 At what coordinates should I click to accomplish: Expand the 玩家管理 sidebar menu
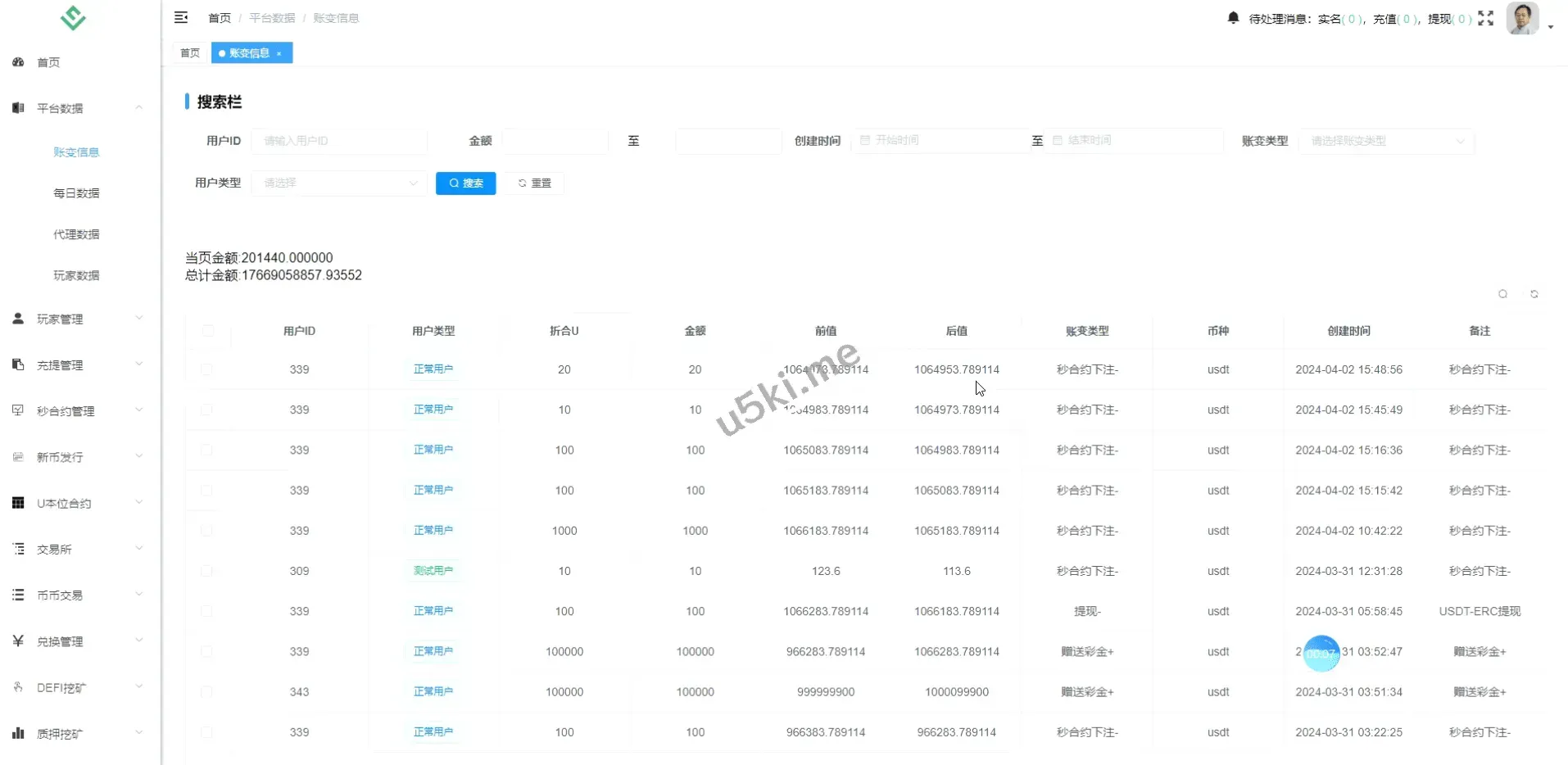78,319
